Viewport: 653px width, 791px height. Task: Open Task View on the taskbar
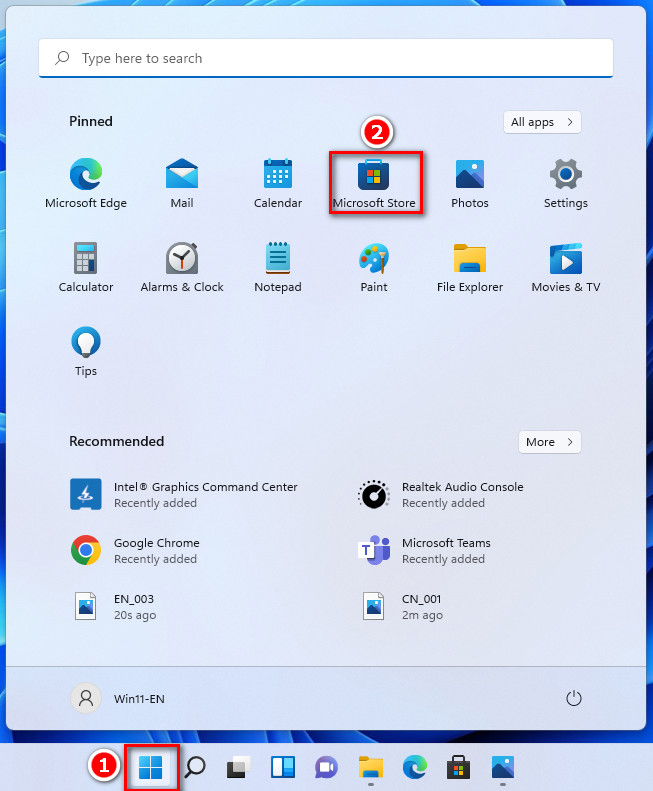pyautogui.click(x=239, y=767)
